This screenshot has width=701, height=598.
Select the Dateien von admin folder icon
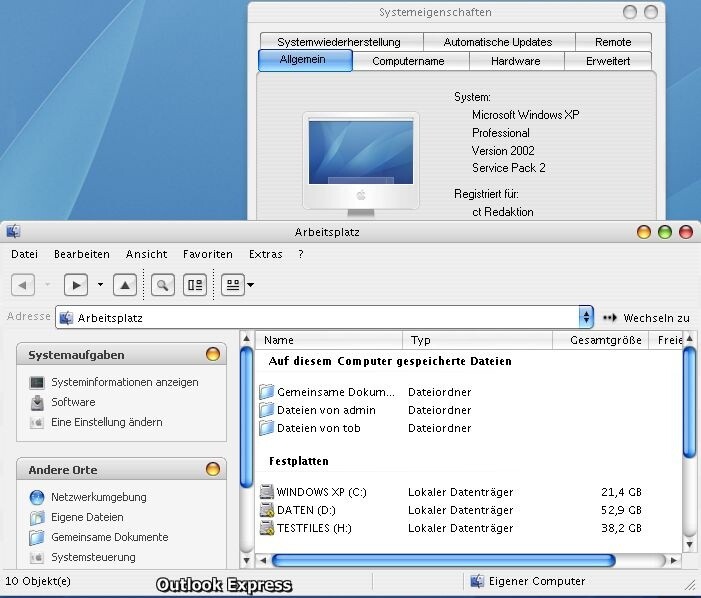267,410
